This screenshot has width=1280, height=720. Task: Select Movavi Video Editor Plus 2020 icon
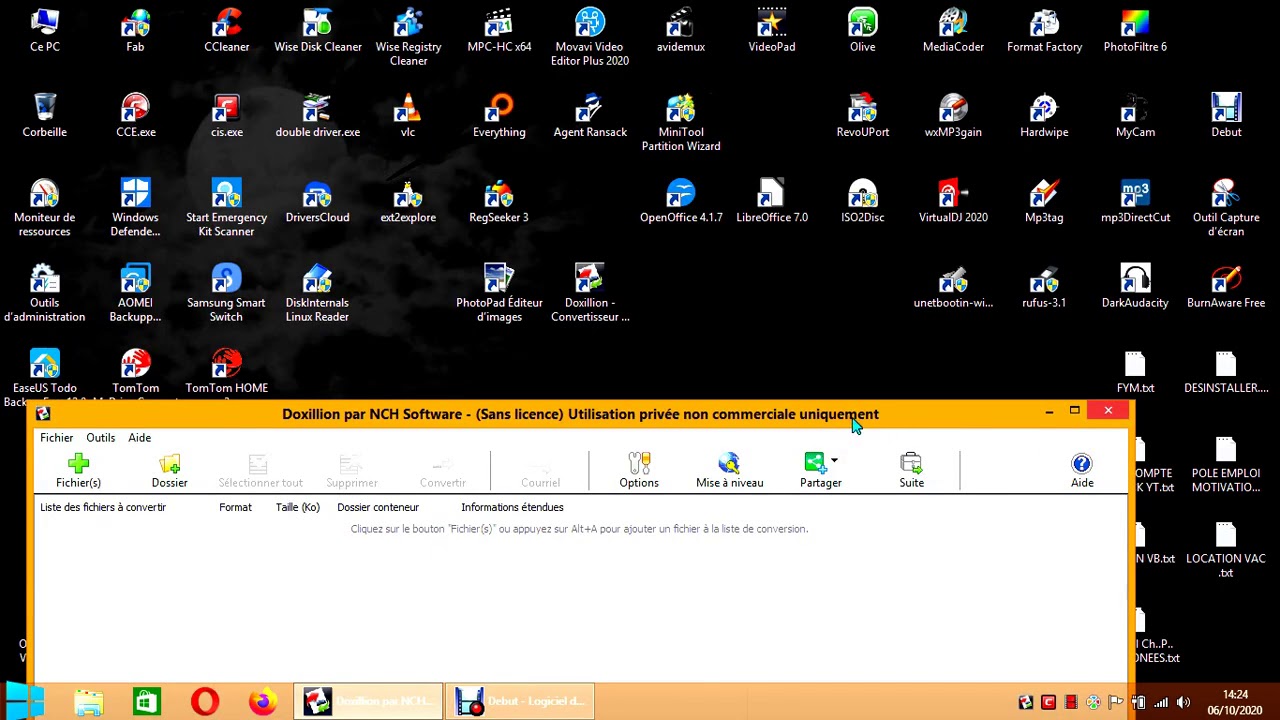pyautogui.click(x=590, y=36)
